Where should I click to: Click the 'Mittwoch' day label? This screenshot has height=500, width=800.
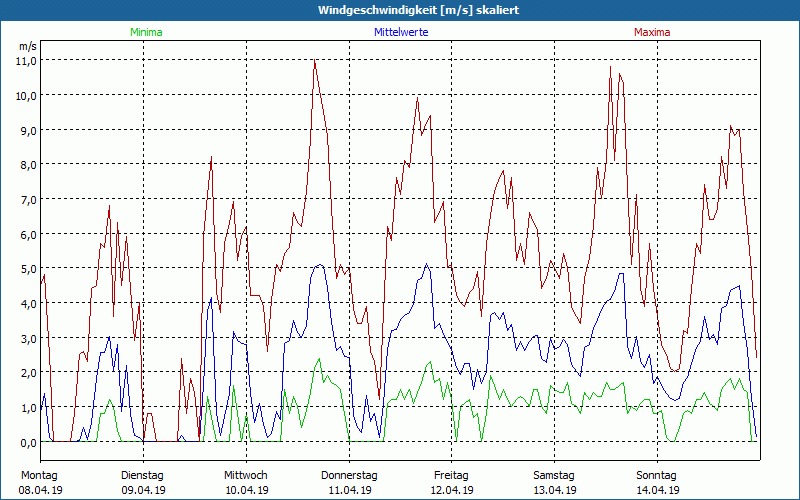(x=246, y=475)
